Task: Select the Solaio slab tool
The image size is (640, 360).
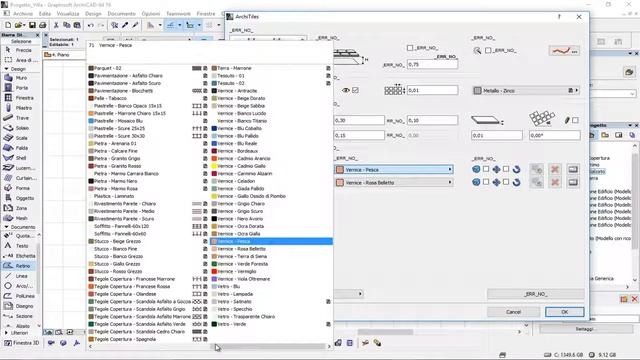Action: point(20,128)
